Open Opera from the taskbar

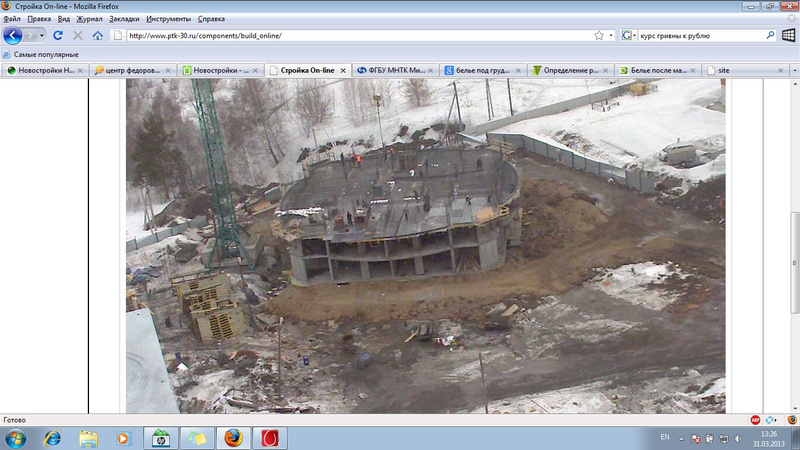pyautogui.click(x=268, y=438)
